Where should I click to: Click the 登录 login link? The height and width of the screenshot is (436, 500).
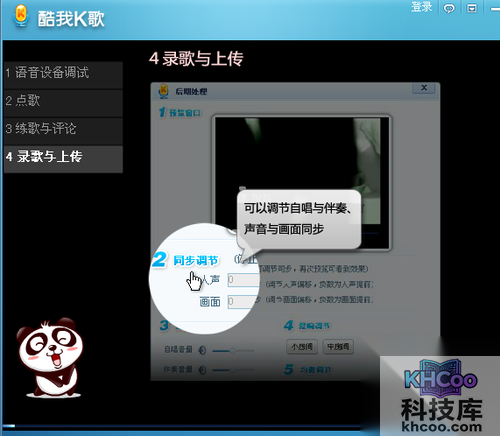point(421,7)
